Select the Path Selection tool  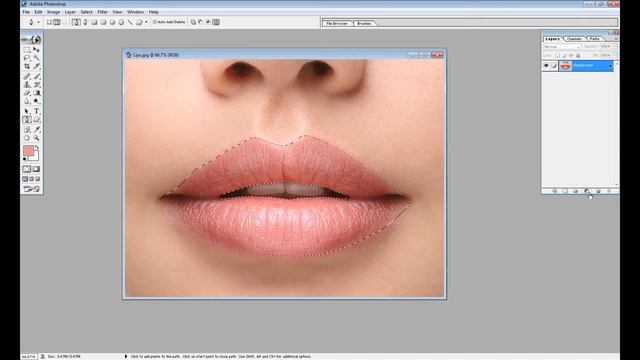click(27, 111)
